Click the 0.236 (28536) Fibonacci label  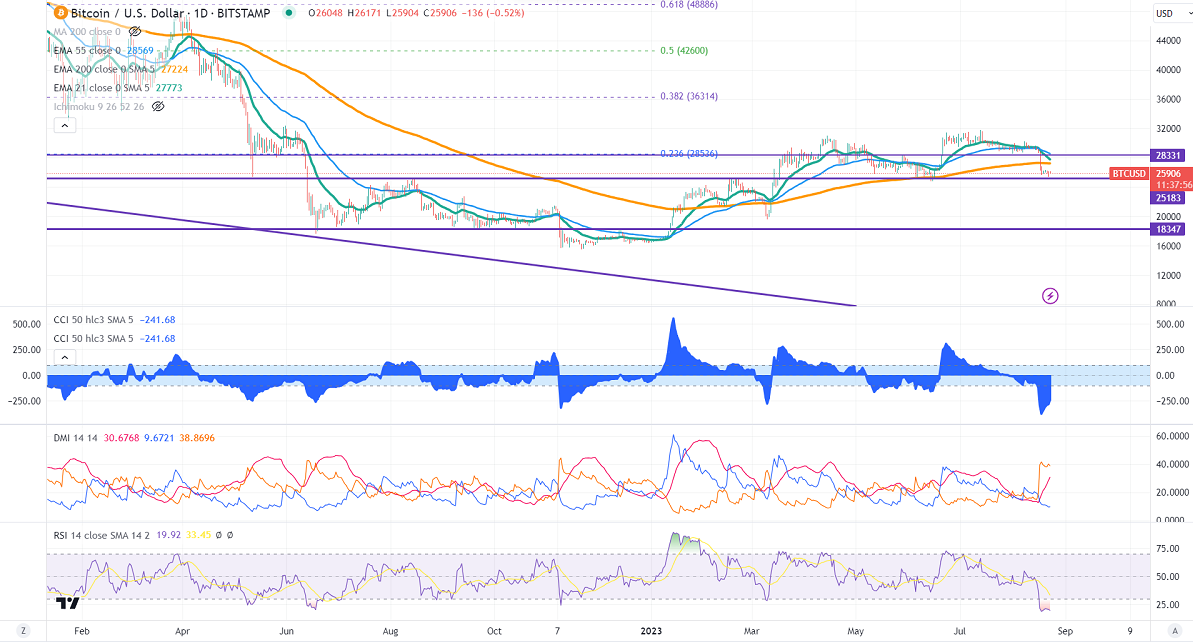click(x=689, y=154)
